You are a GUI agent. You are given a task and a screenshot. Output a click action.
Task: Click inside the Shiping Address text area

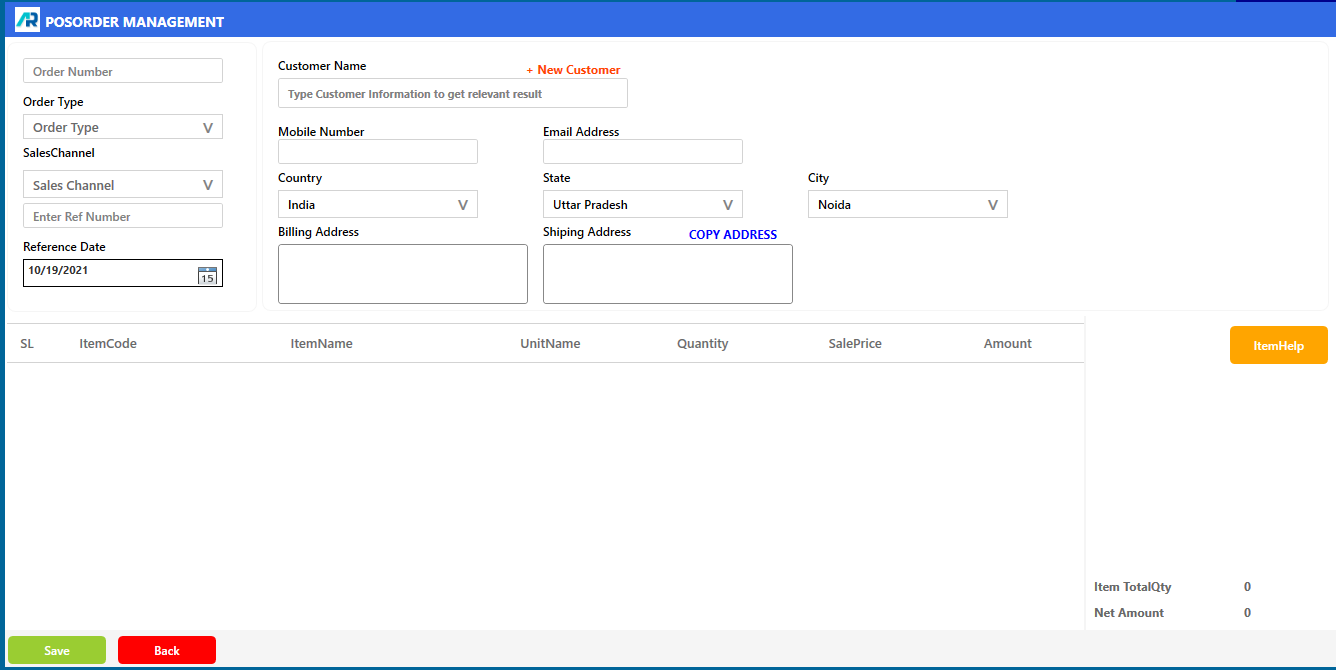667,273
